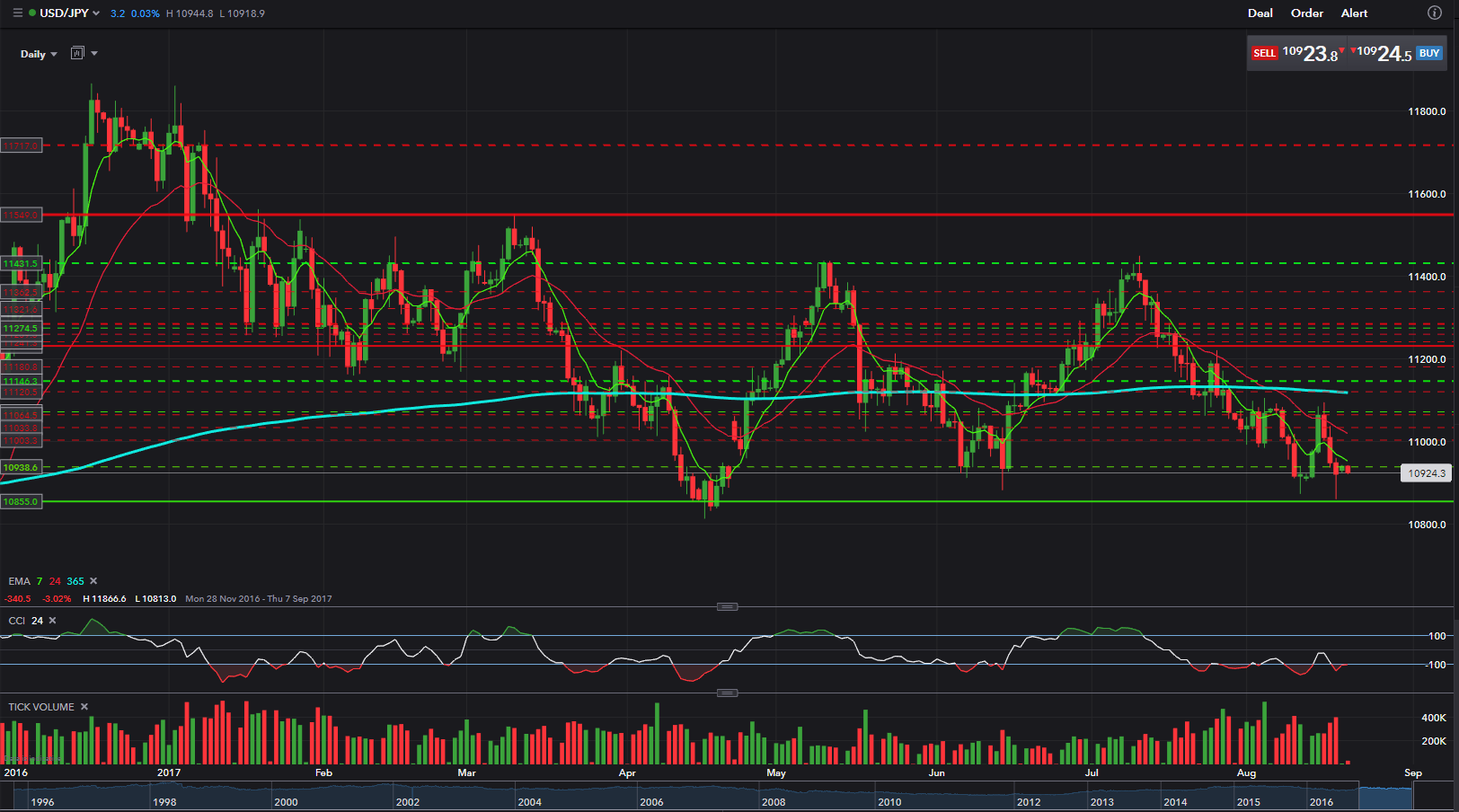Image resolution: width=1459 pixels, height=812 pixels.
Task: Click the Feb date axis label
Action: pyautogui.click(x=323, y=772)
